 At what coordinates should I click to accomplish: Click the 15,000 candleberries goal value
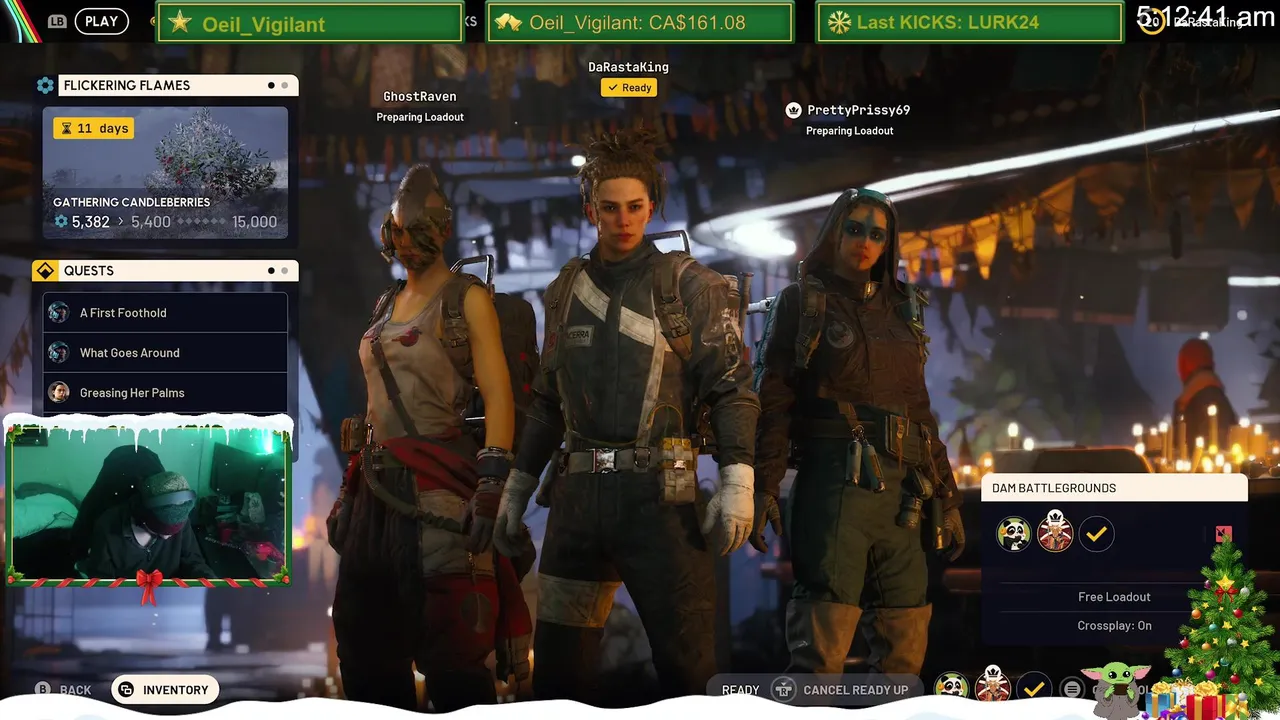click(x=254, y=222)
